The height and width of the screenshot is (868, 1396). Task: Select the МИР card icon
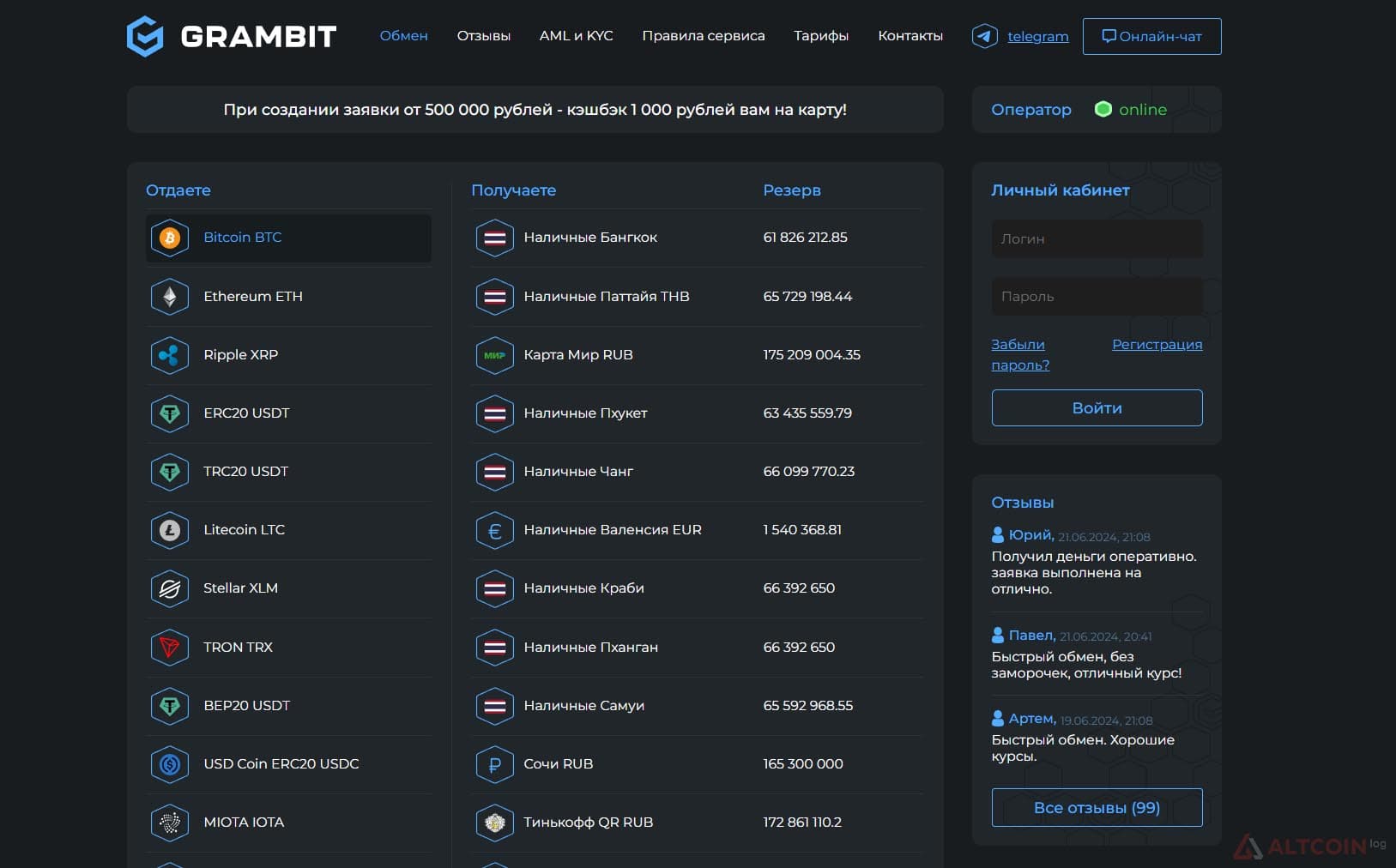pos(495,355)
